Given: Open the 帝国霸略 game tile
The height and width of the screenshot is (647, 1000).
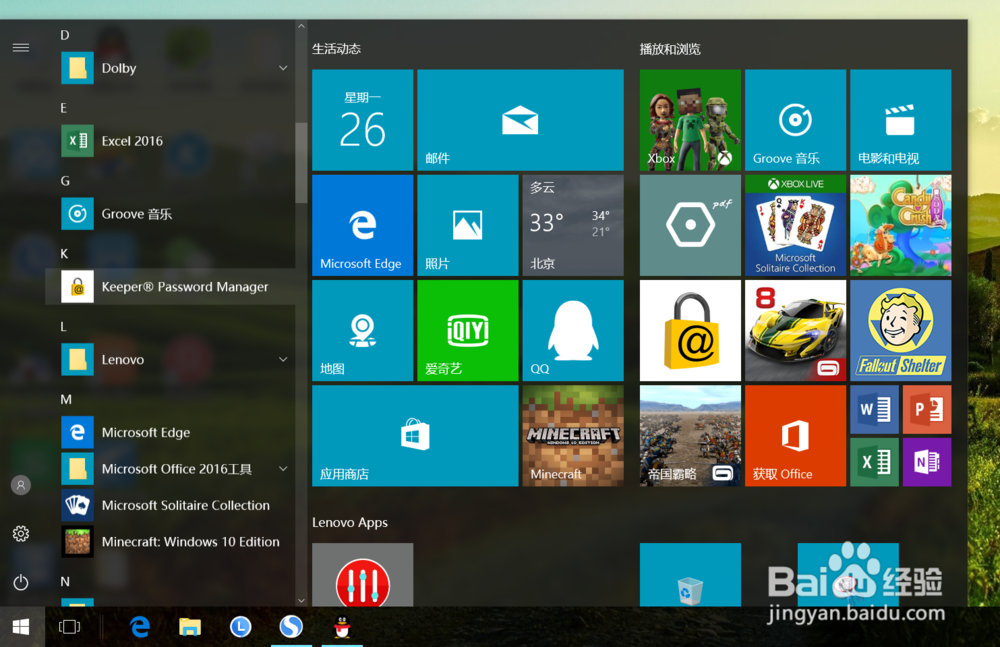Looking at the screenshot, I should pos(690,436).
